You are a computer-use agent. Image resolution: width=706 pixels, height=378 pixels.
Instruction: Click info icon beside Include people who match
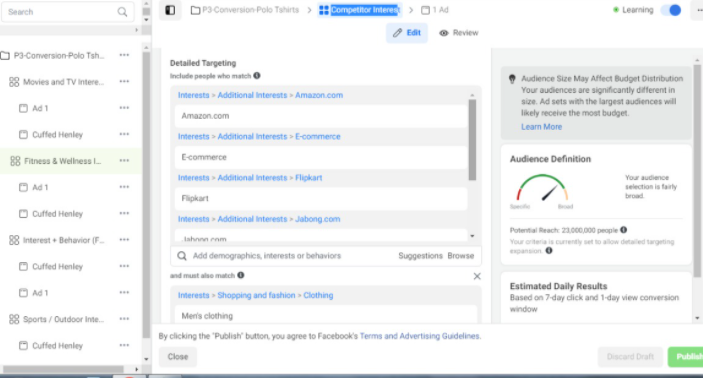coord(257,76)
